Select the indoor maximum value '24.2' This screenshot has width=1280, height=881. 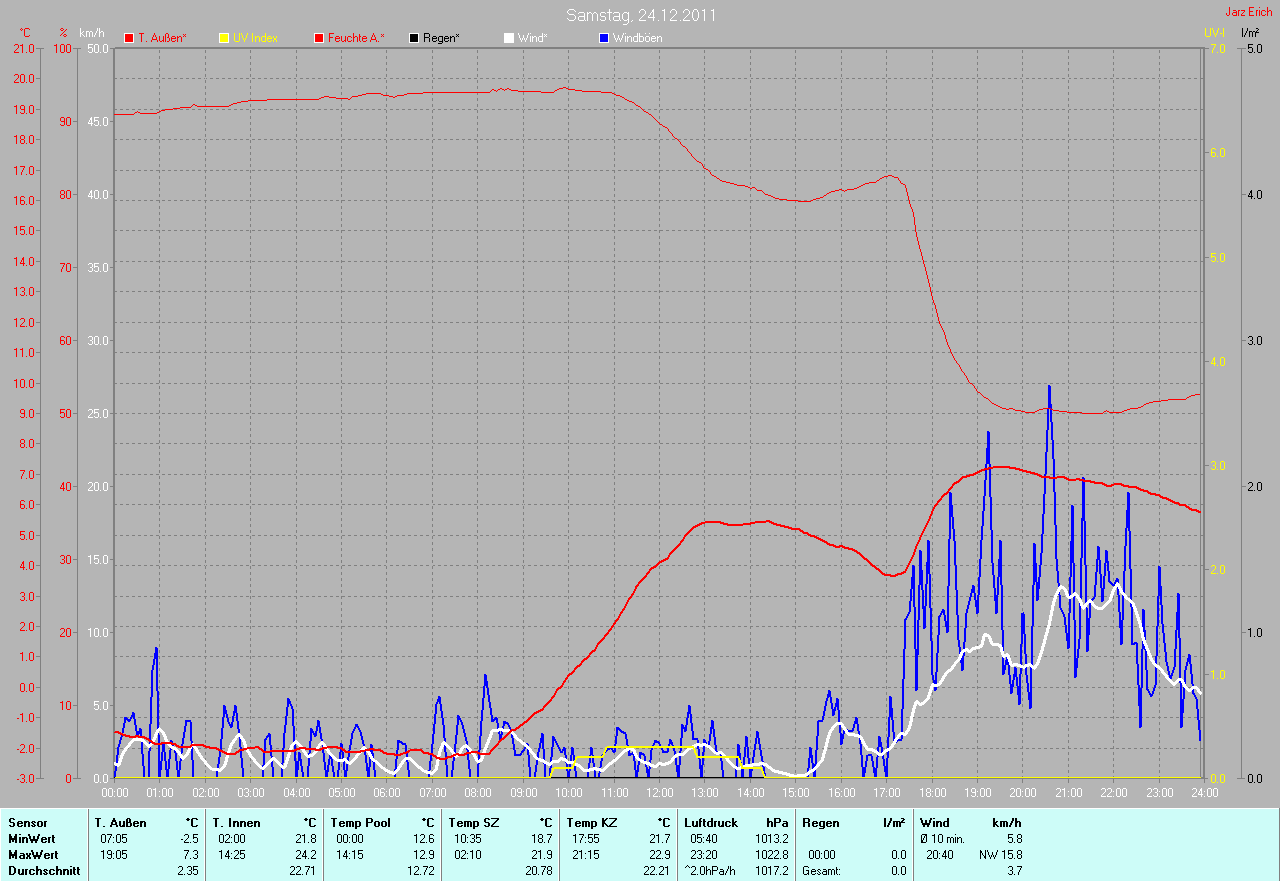(306, 855)
